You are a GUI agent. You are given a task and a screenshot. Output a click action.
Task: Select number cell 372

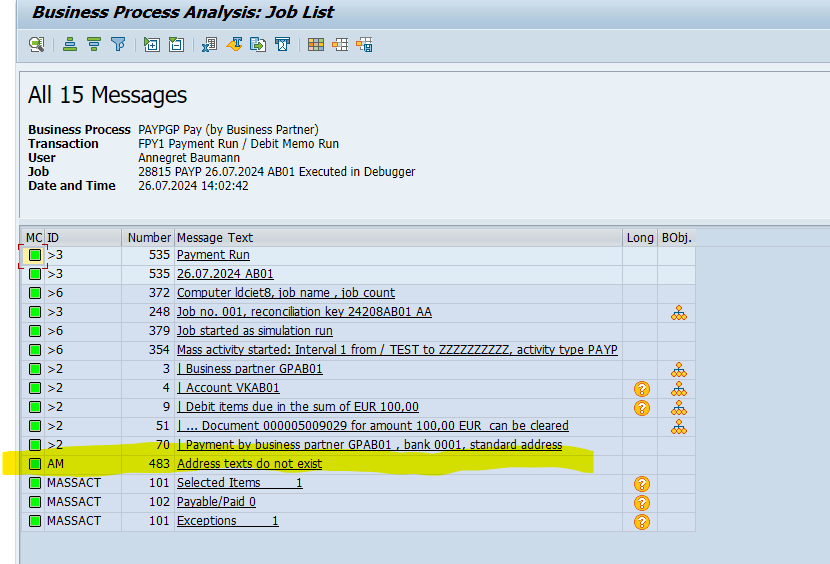[149, 293]
